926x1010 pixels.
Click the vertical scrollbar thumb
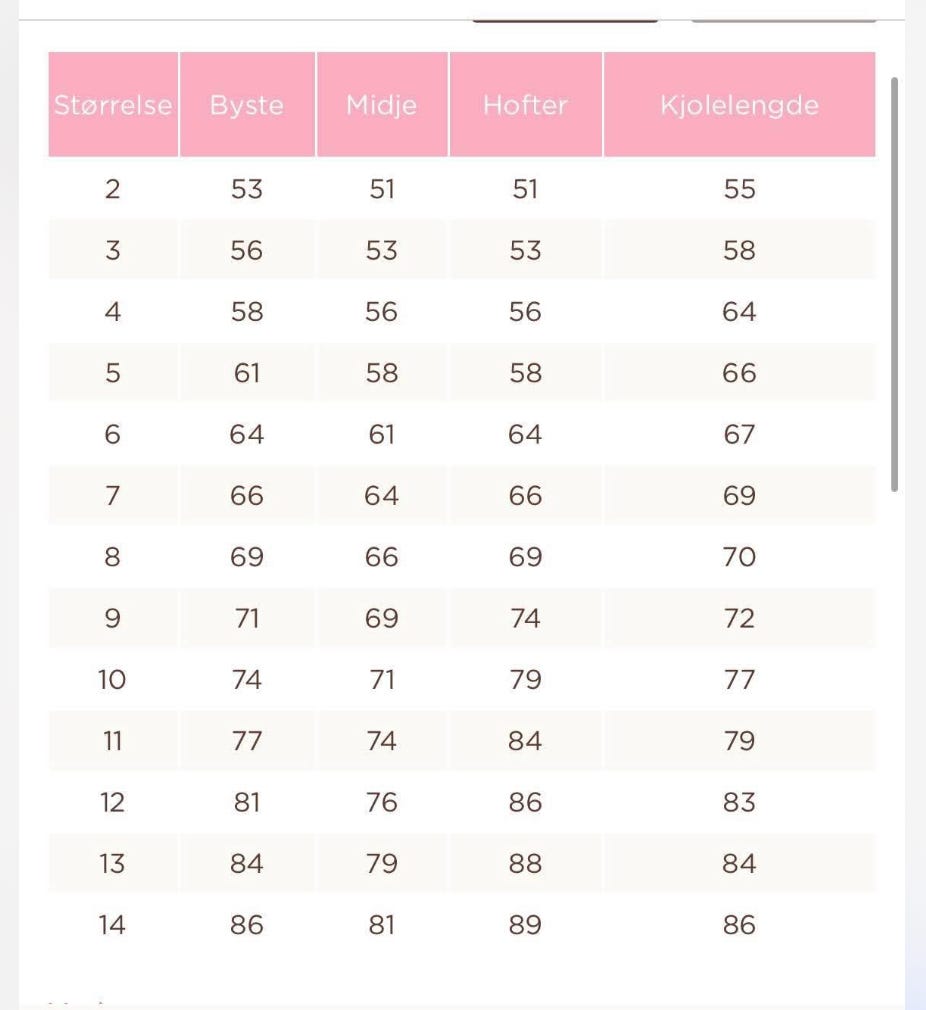click(894, 284)
